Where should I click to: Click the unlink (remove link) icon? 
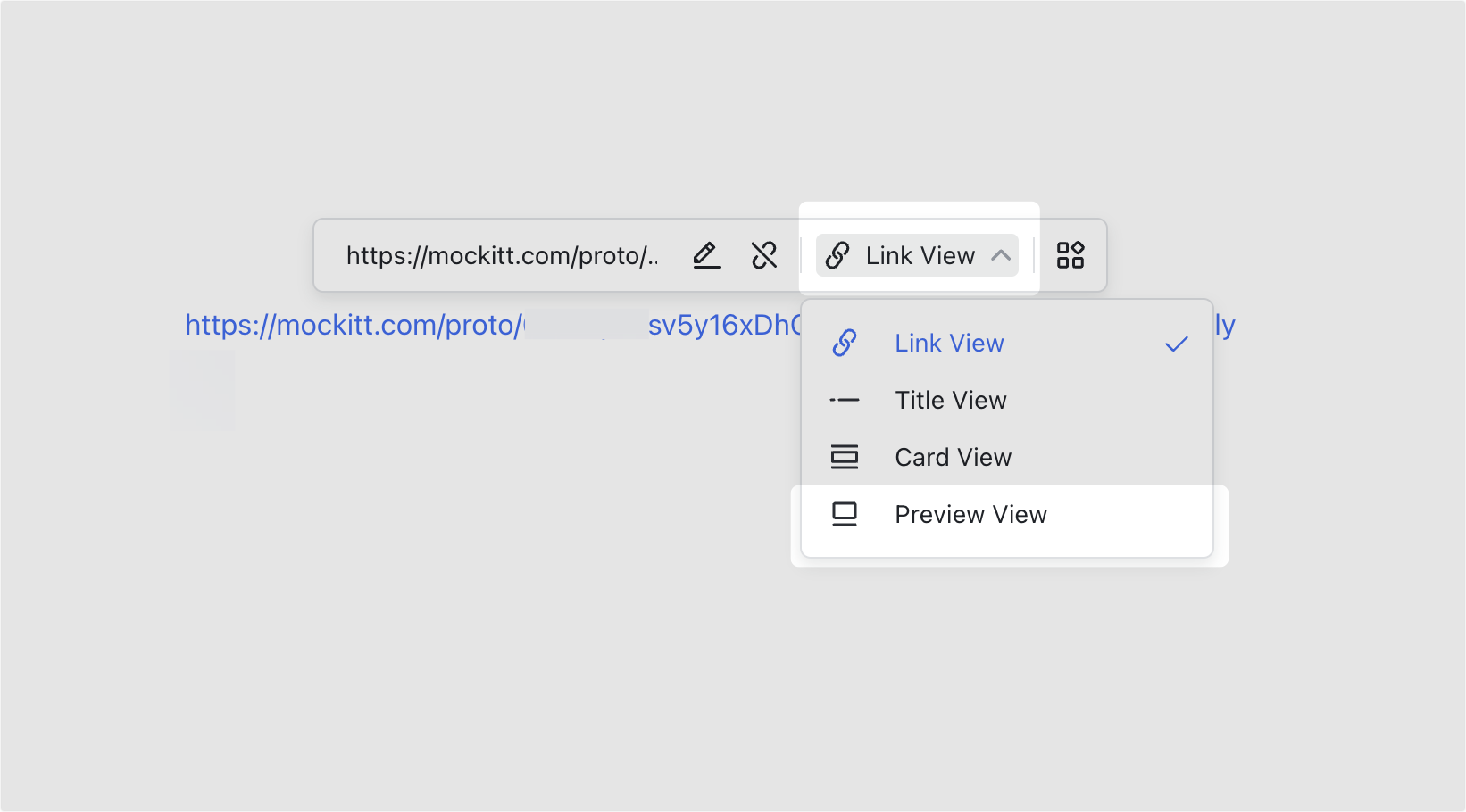pyautogui.click(x=765, y=255)
